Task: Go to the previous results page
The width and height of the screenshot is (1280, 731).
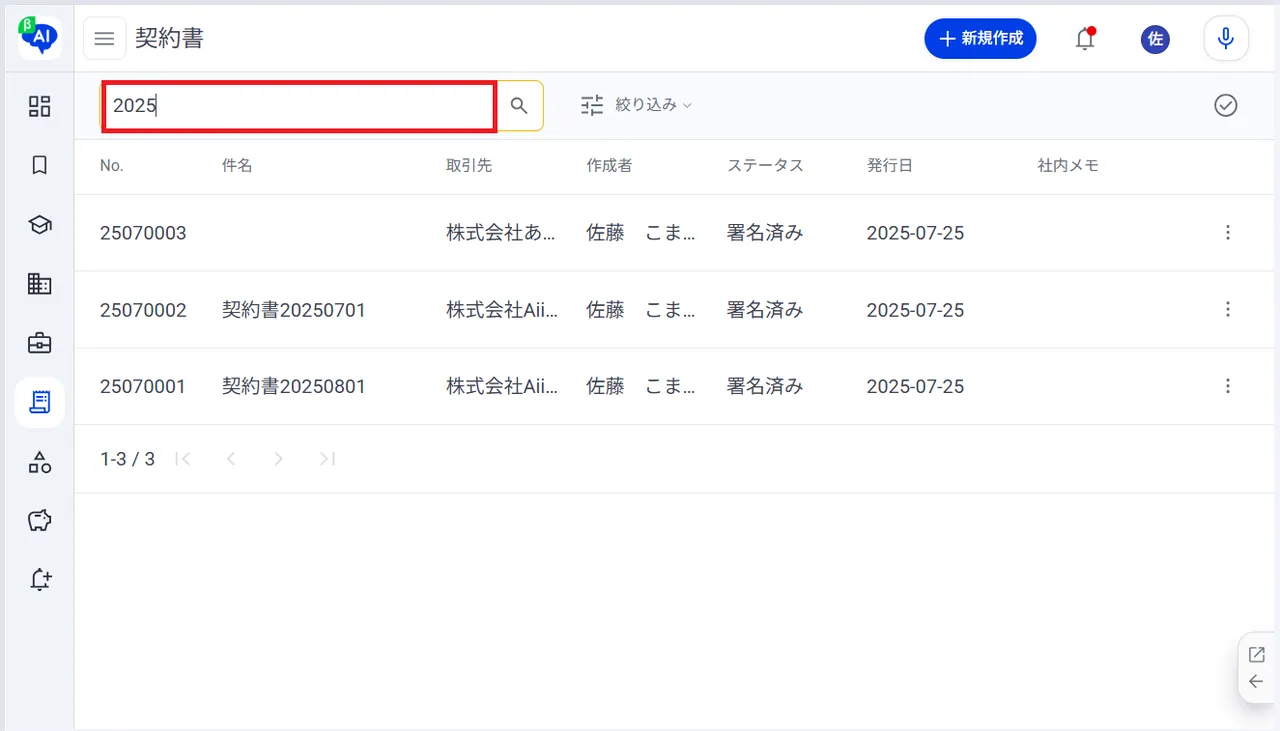Action: pos(231,459)
